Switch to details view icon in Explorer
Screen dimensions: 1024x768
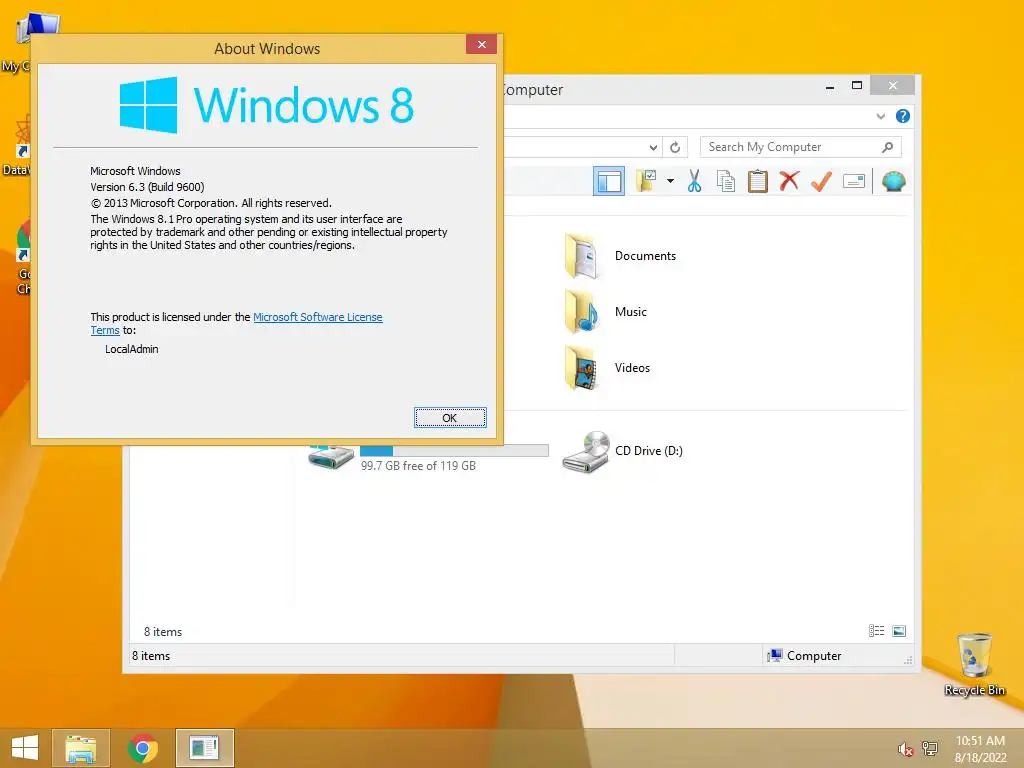[876, 631]
